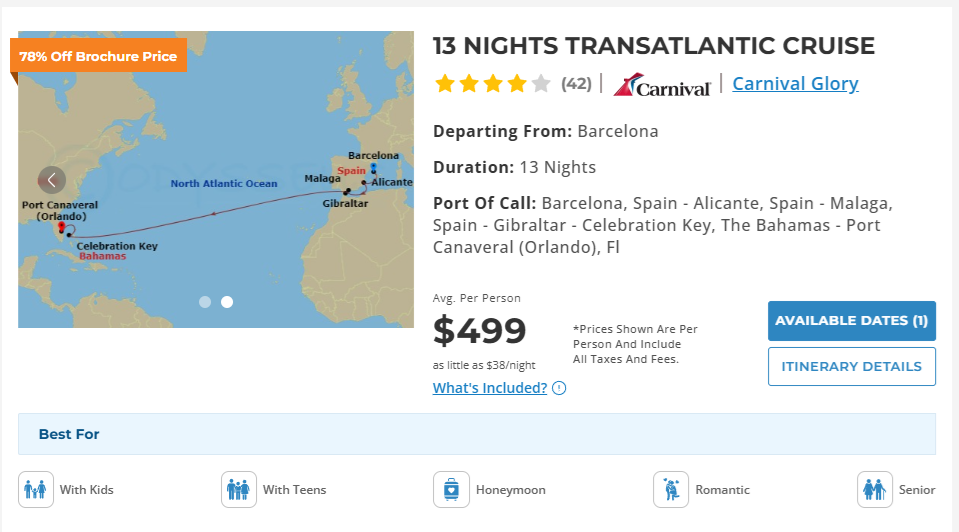The width and height of the screenshot is (959, 532).
Task: Click the Best For section header
Action: tap(69, 434)
